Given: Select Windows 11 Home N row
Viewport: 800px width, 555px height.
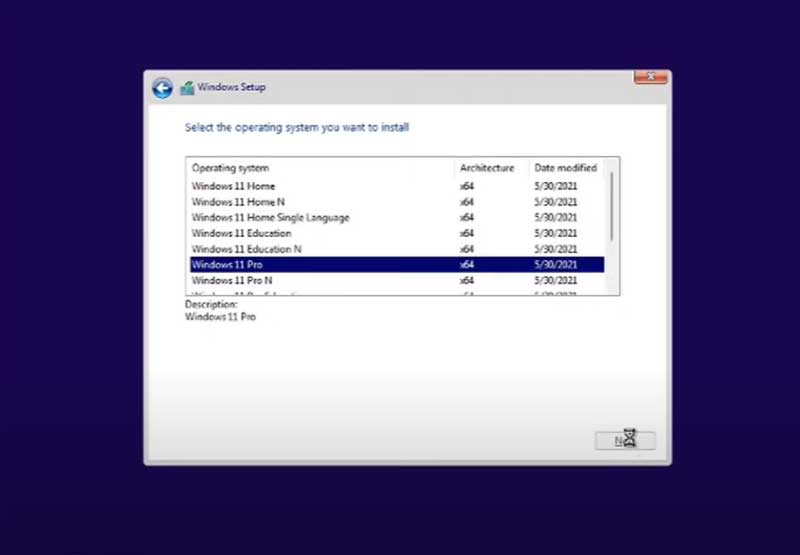Looking at the screenshot, I should (397, 202).
